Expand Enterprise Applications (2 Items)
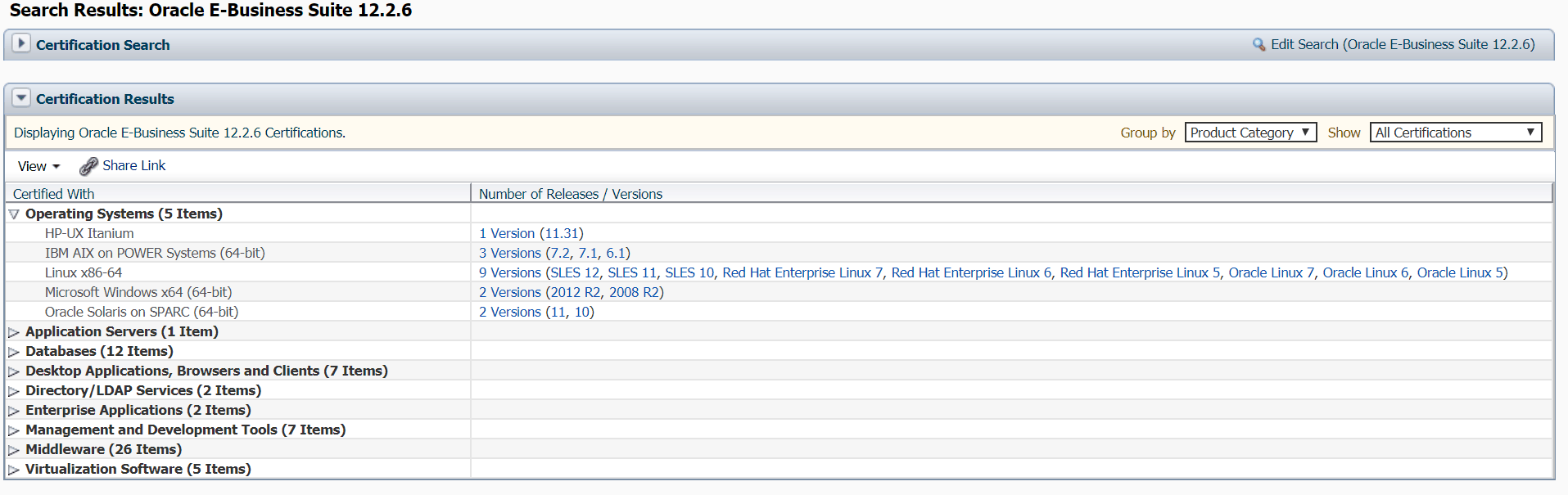The width and height of the screenshot is (1568, 495). [13, 410]
